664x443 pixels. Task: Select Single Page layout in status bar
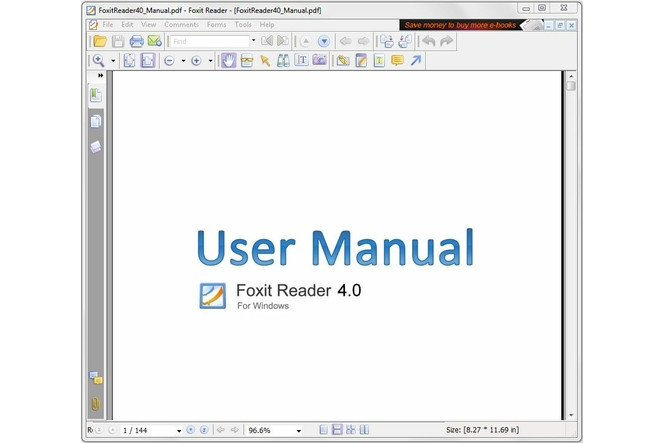click(324, 430)
